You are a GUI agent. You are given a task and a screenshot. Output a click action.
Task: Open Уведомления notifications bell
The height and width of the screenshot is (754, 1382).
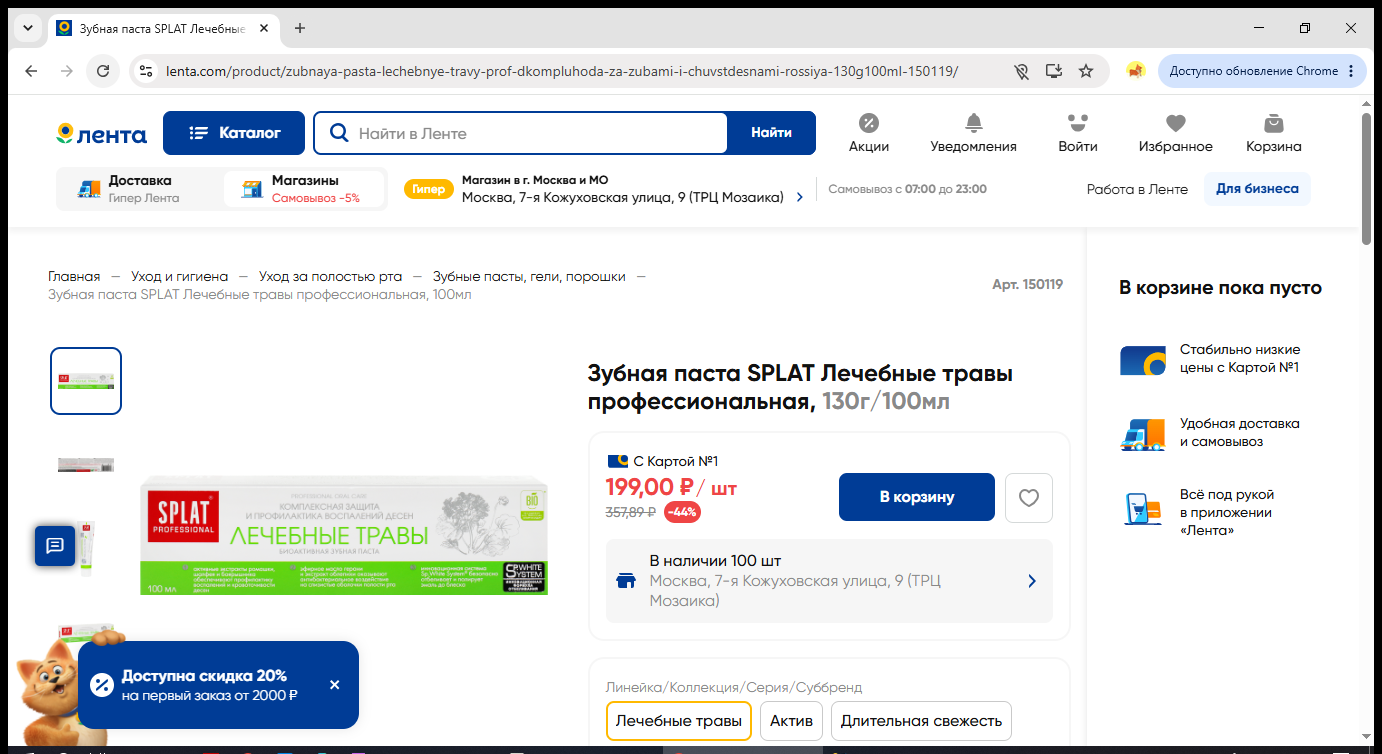point(973,133)
